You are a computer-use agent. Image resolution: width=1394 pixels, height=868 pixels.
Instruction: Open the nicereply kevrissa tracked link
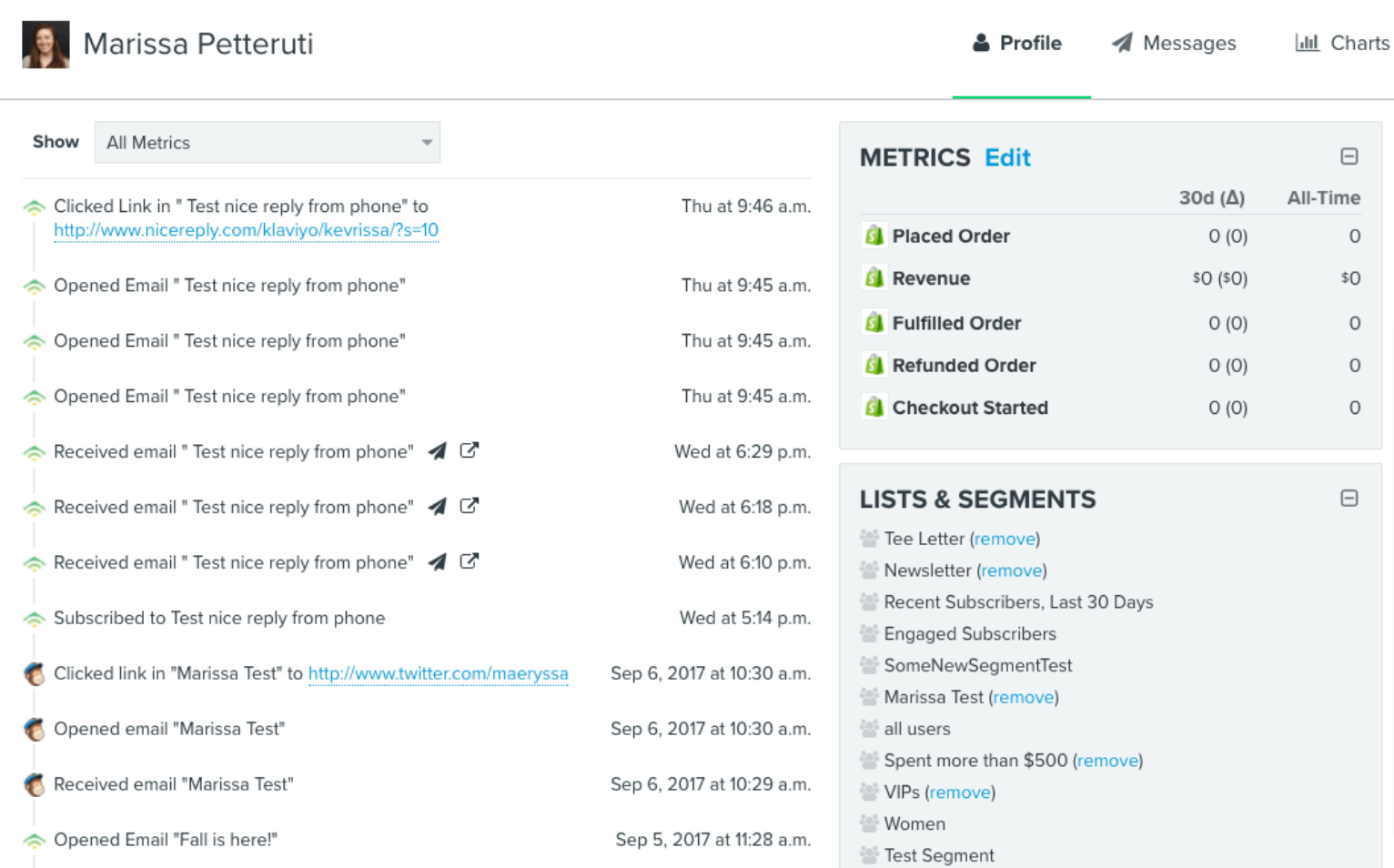point(246,230)
